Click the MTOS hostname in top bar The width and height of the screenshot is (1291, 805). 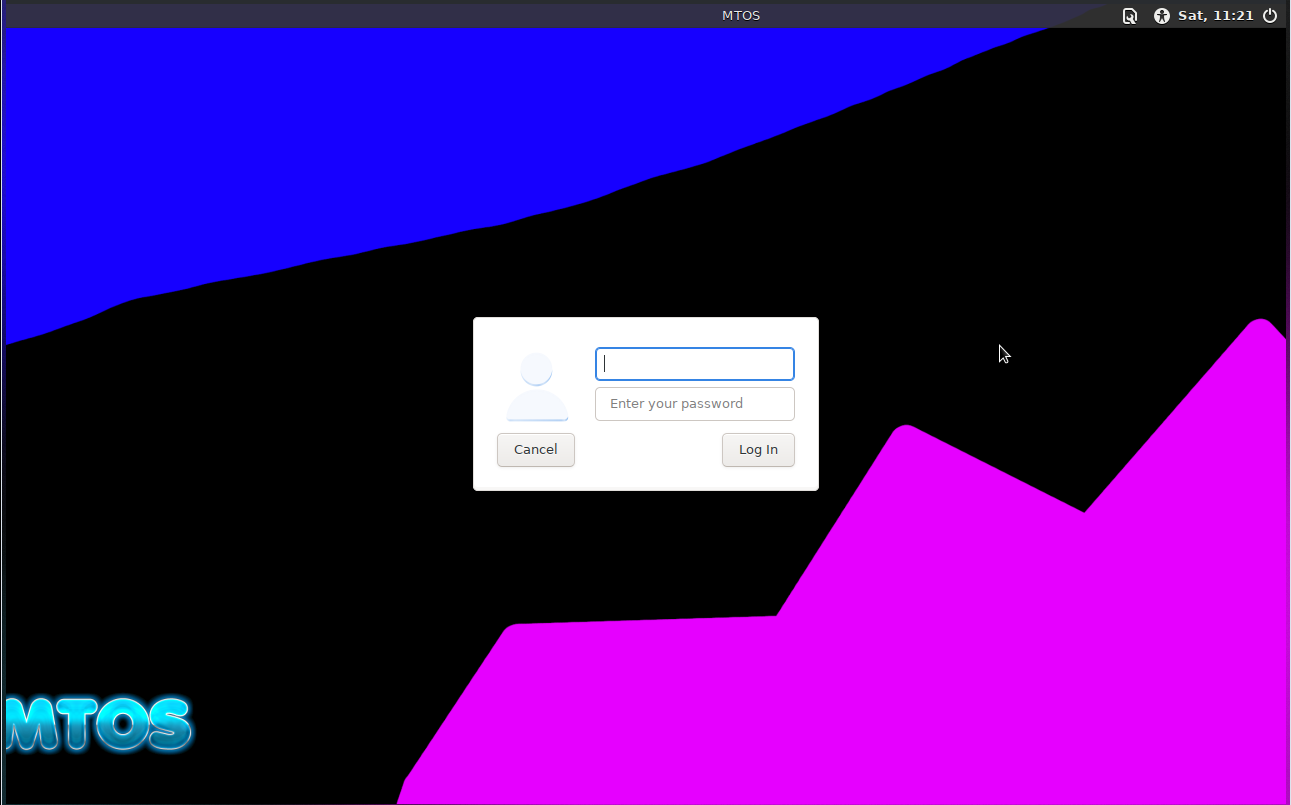pyautogui.click(x=741, y=16)
